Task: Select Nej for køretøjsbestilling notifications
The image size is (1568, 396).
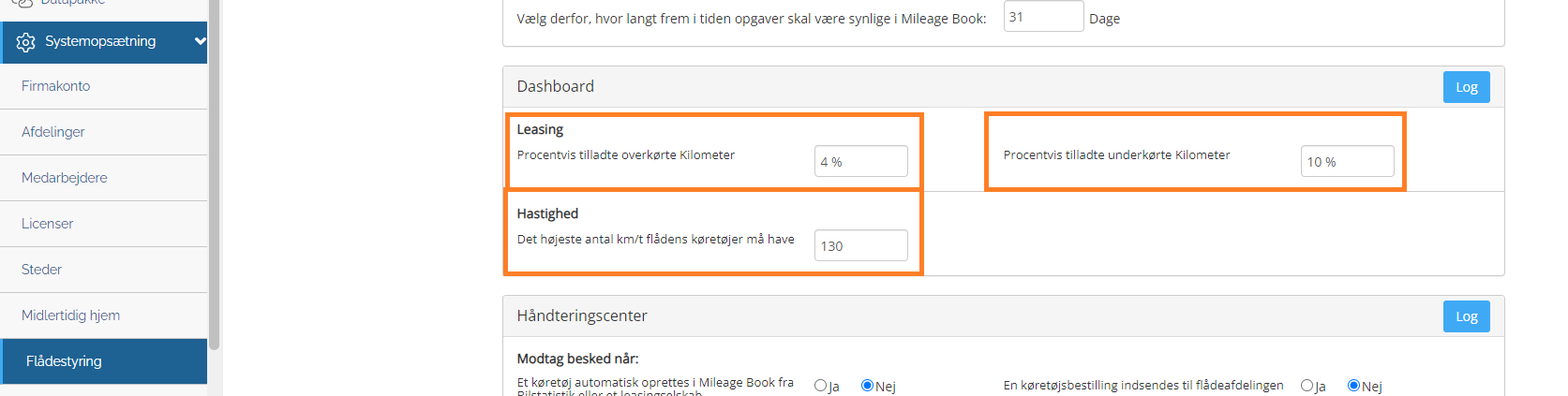Action: (1353, 386)
